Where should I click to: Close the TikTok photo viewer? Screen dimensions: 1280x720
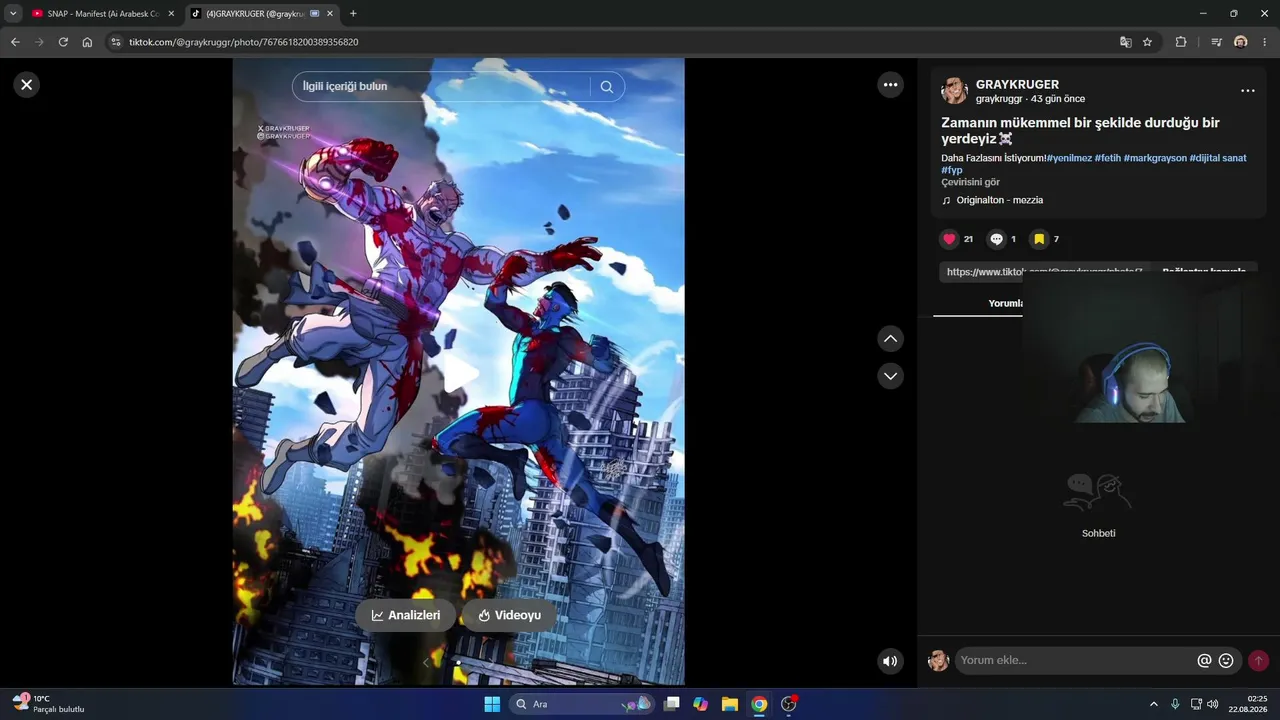[27, 85]
